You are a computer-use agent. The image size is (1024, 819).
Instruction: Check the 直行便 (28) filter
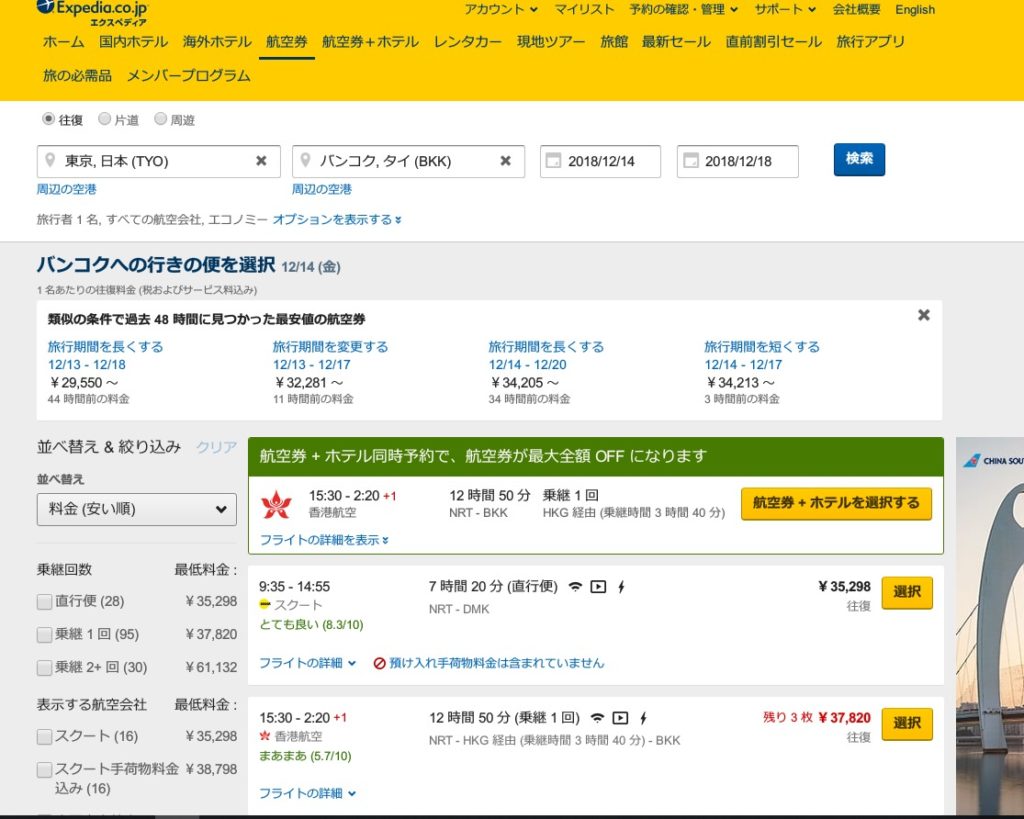[x=44, y=602]
